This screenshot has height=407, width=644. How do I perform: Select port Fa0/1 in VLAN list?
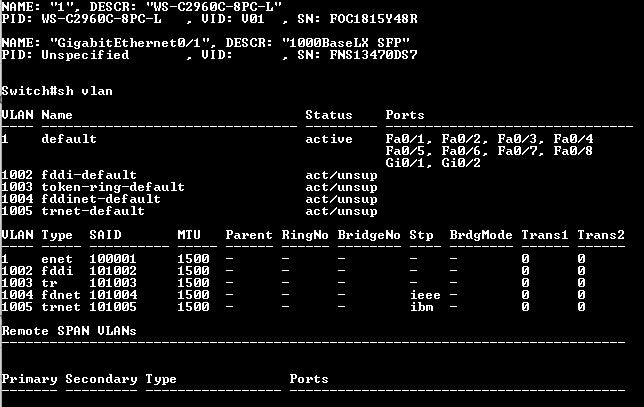tap(405, 139)
